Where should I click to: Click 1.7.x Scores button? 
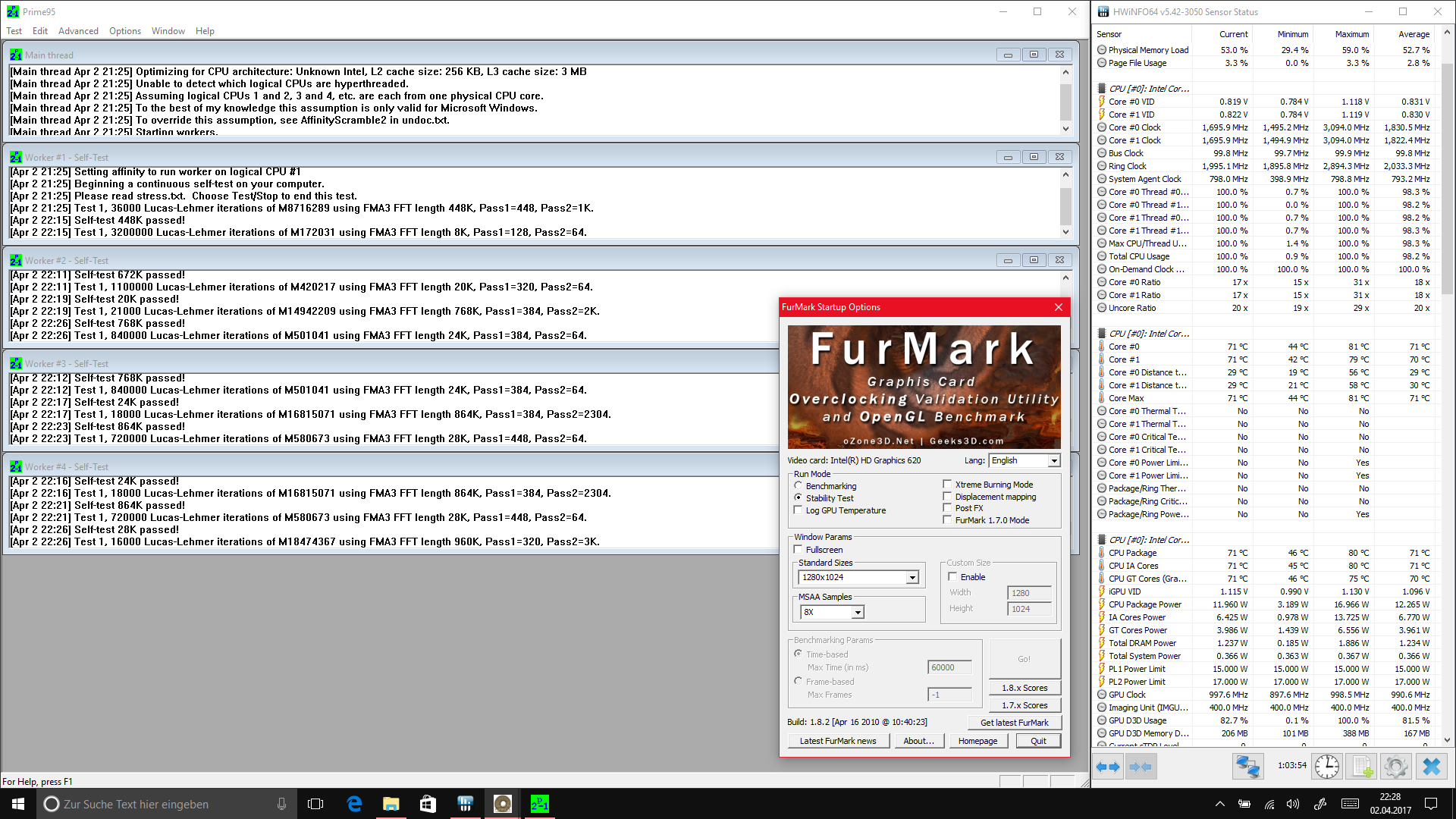[x=1025, y=705]
